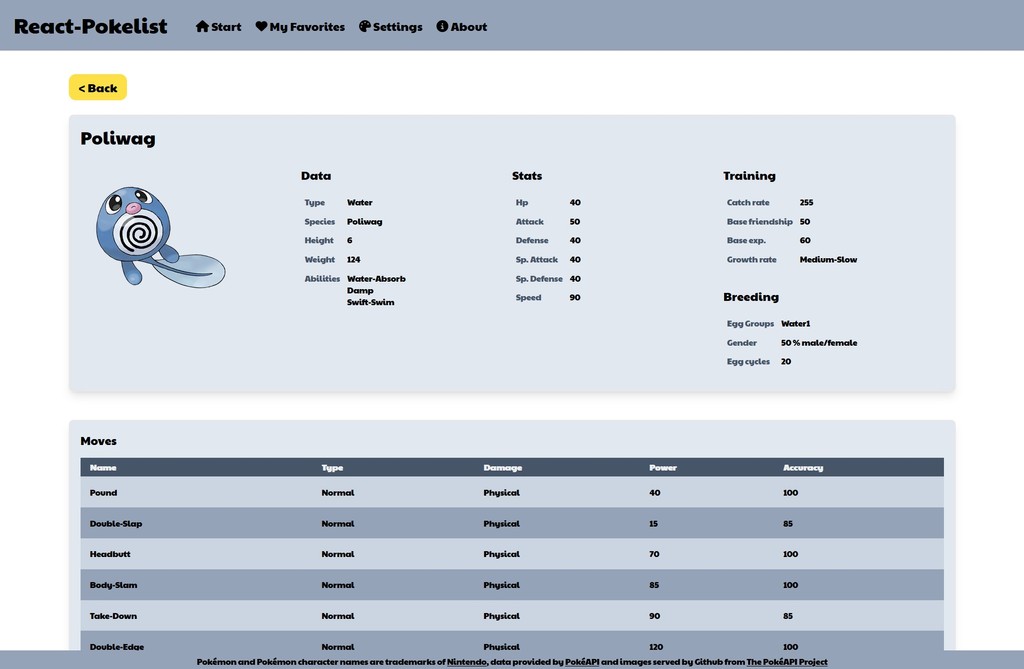Screen dimensions: 1024x669
Task: Click the palette icon beside Settings
Action: pos(364,27)
